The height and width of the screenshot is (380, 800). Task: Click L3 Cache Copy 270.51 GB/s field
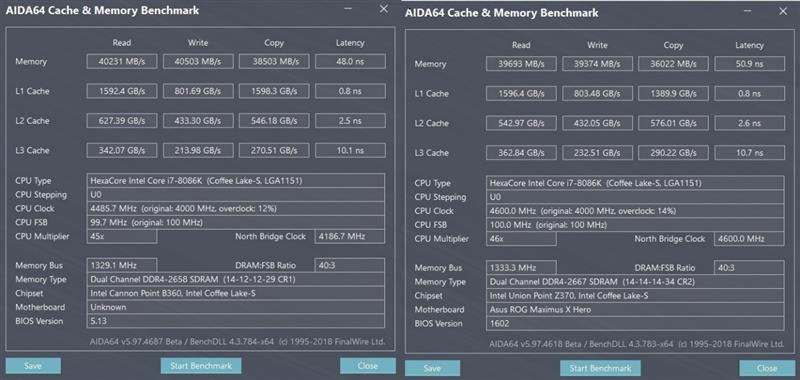click(274, 150)
